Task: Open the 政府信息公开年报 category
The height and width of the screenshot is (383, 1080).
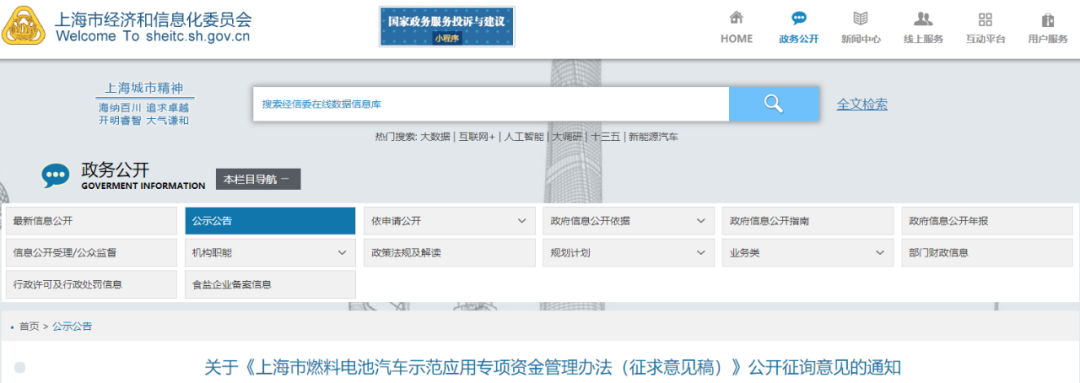Action: 987,221
